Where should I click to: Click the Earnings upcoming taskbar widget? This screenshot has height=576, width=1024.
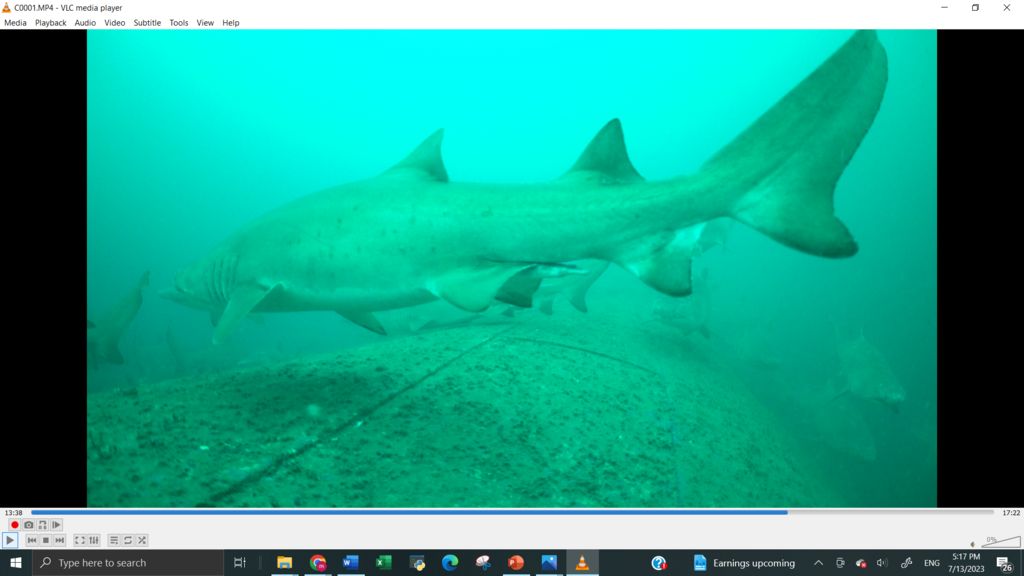745,563
